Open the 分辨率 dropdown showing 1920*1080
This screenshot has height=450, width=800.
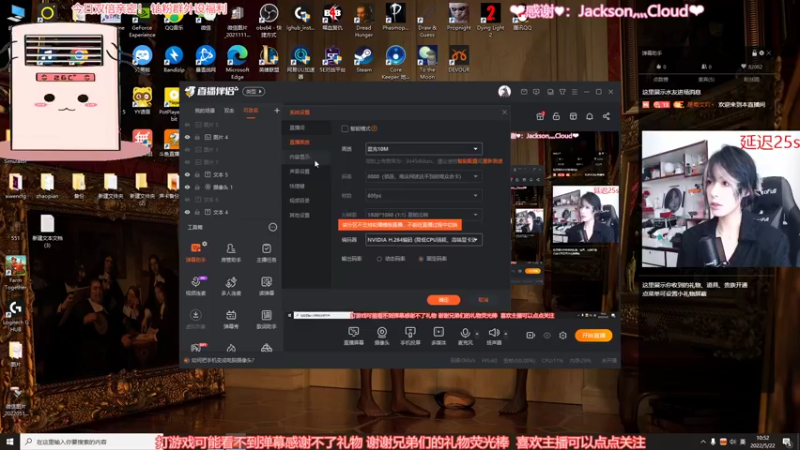point(423,215)
